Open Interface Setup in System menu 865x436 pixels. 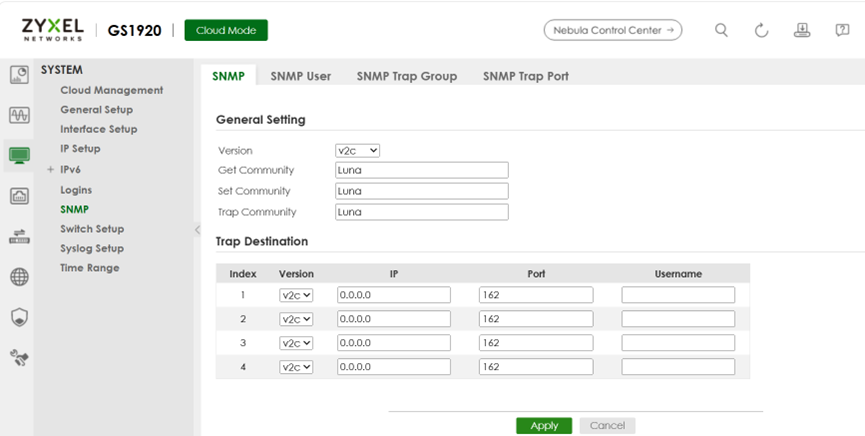pyautogui.click(x=99, y=129)
